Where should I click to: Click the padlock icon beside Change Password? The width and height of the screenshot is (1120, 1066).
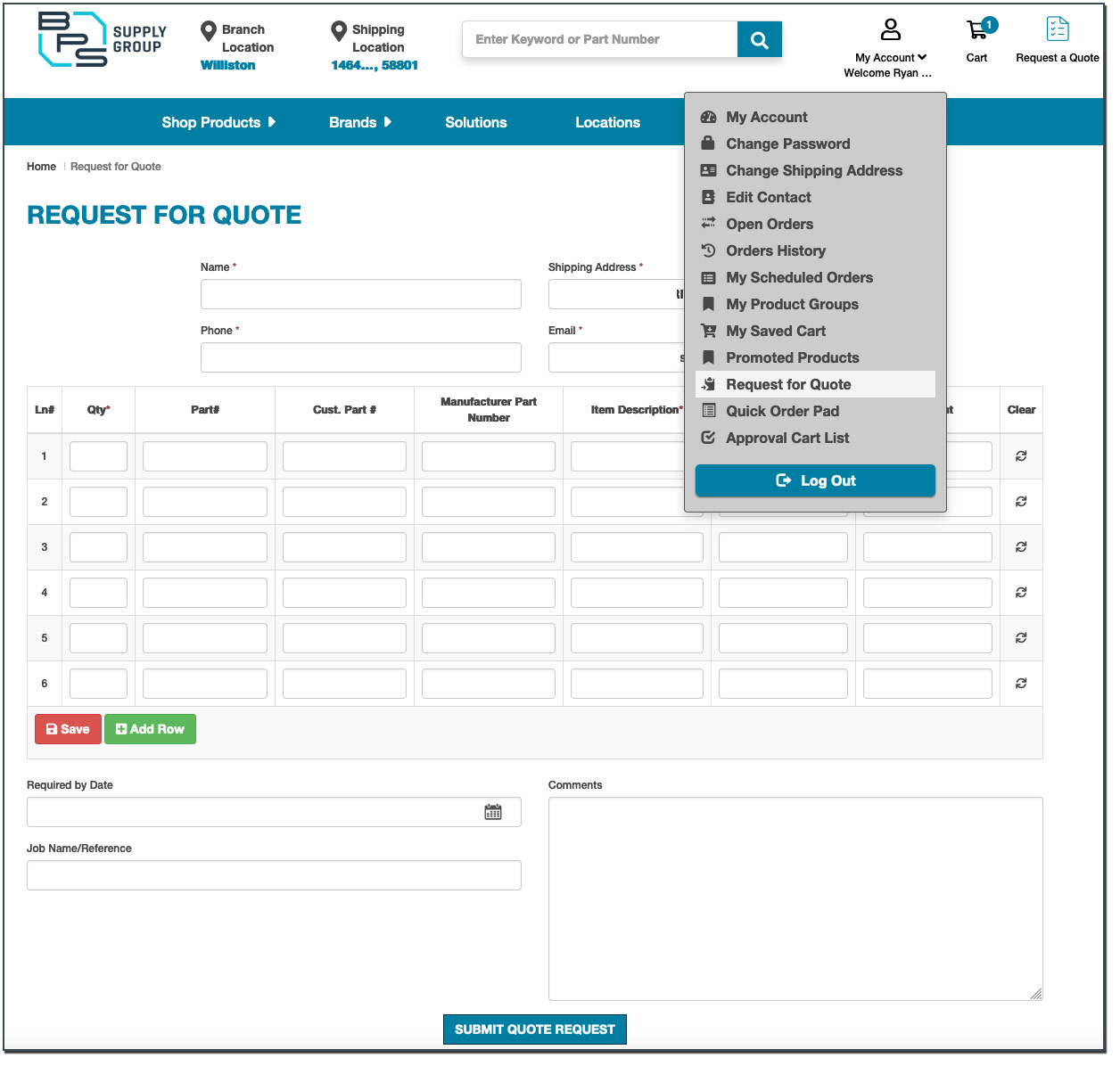pos(708,143)
